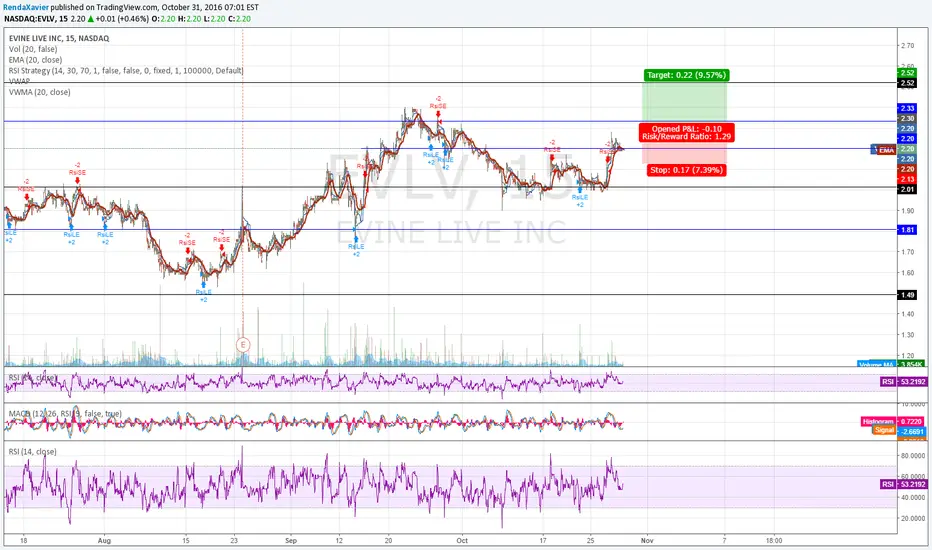
Task: Select the Vol (20, false) indicator legend
Action: pyautogui.click(x=33, y=49)
